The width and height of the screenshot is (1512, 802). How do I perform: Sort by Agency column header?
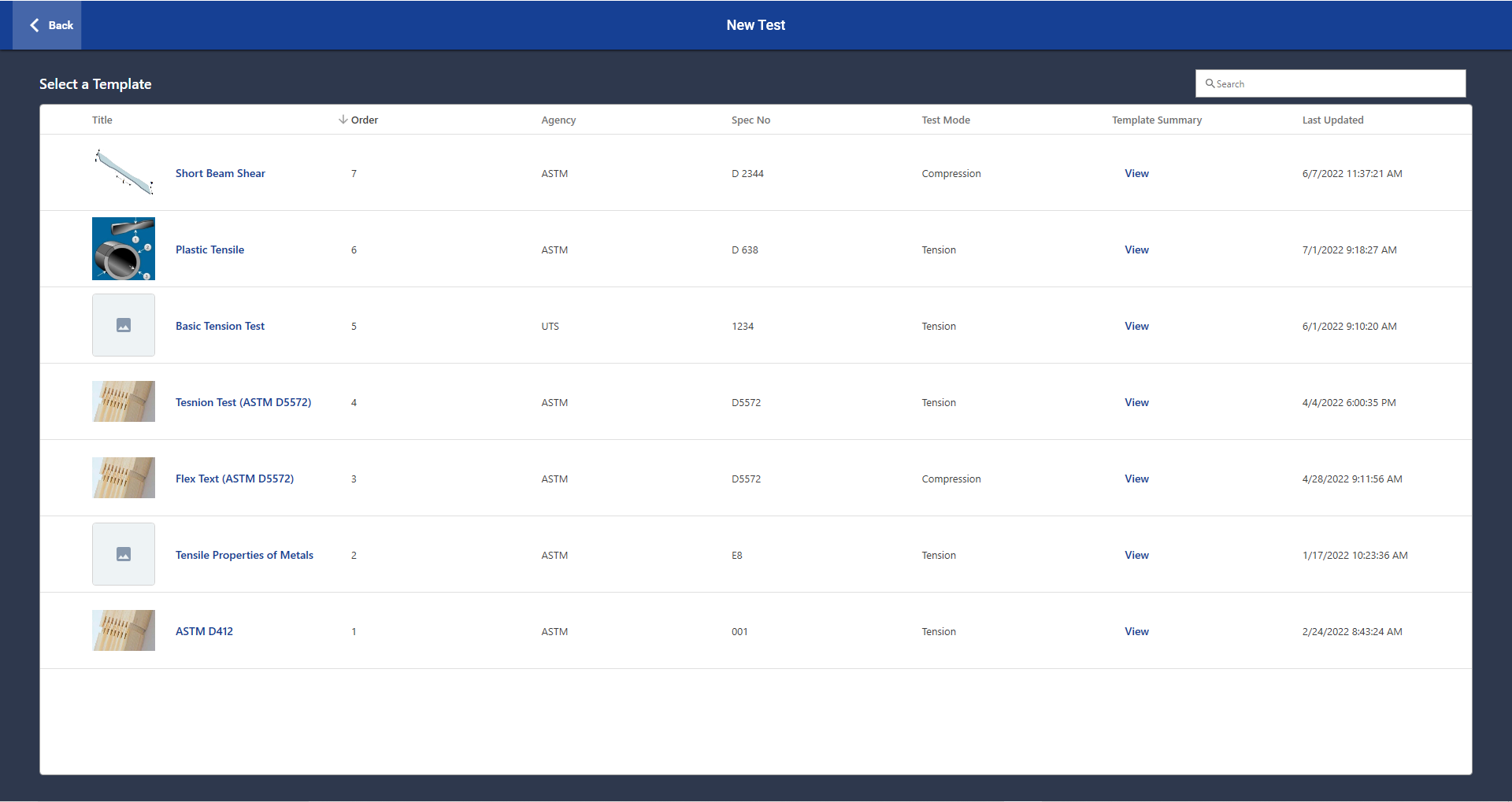point(558,120)
